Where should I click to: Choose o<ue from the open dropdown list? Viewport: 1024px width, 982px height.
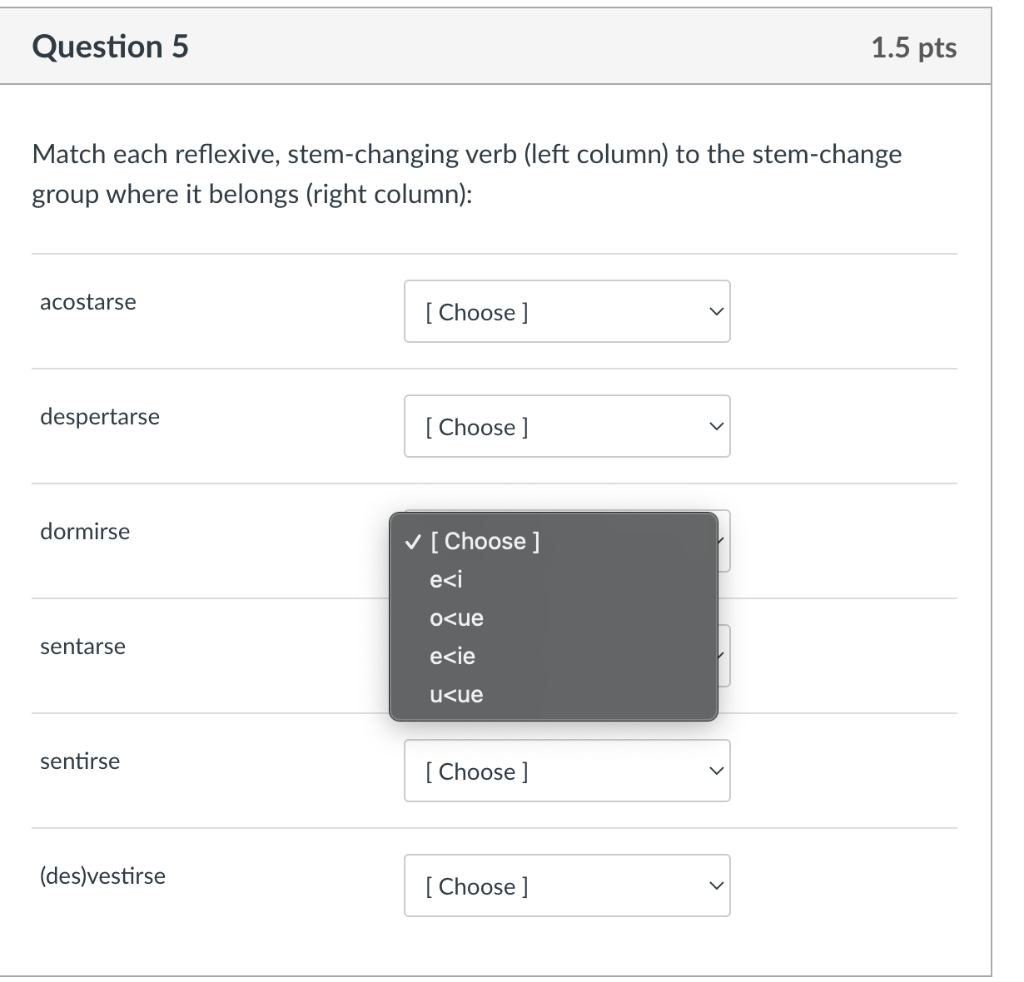(x=457, y=618)
